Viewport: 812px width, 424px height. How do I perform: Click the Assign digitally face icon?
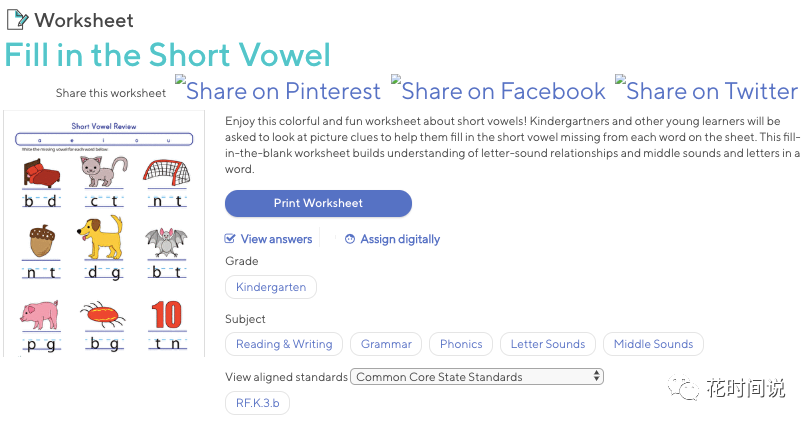[350, 239]
